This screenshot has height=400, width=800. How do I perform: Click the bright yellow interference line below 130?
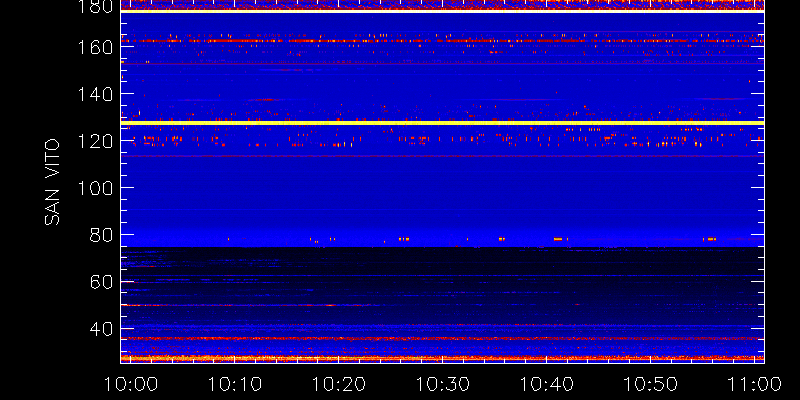(x=442, y=123)
